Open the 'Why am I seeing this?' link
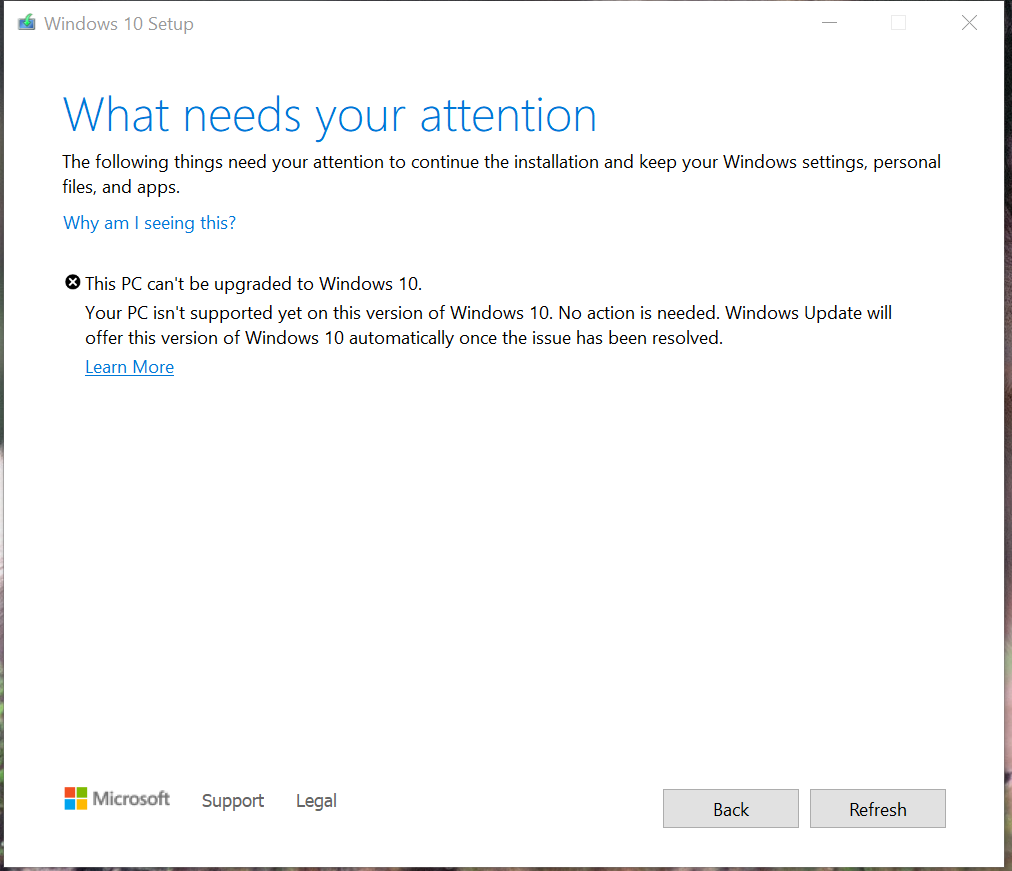1012x871 pixels. pos(149,223)
